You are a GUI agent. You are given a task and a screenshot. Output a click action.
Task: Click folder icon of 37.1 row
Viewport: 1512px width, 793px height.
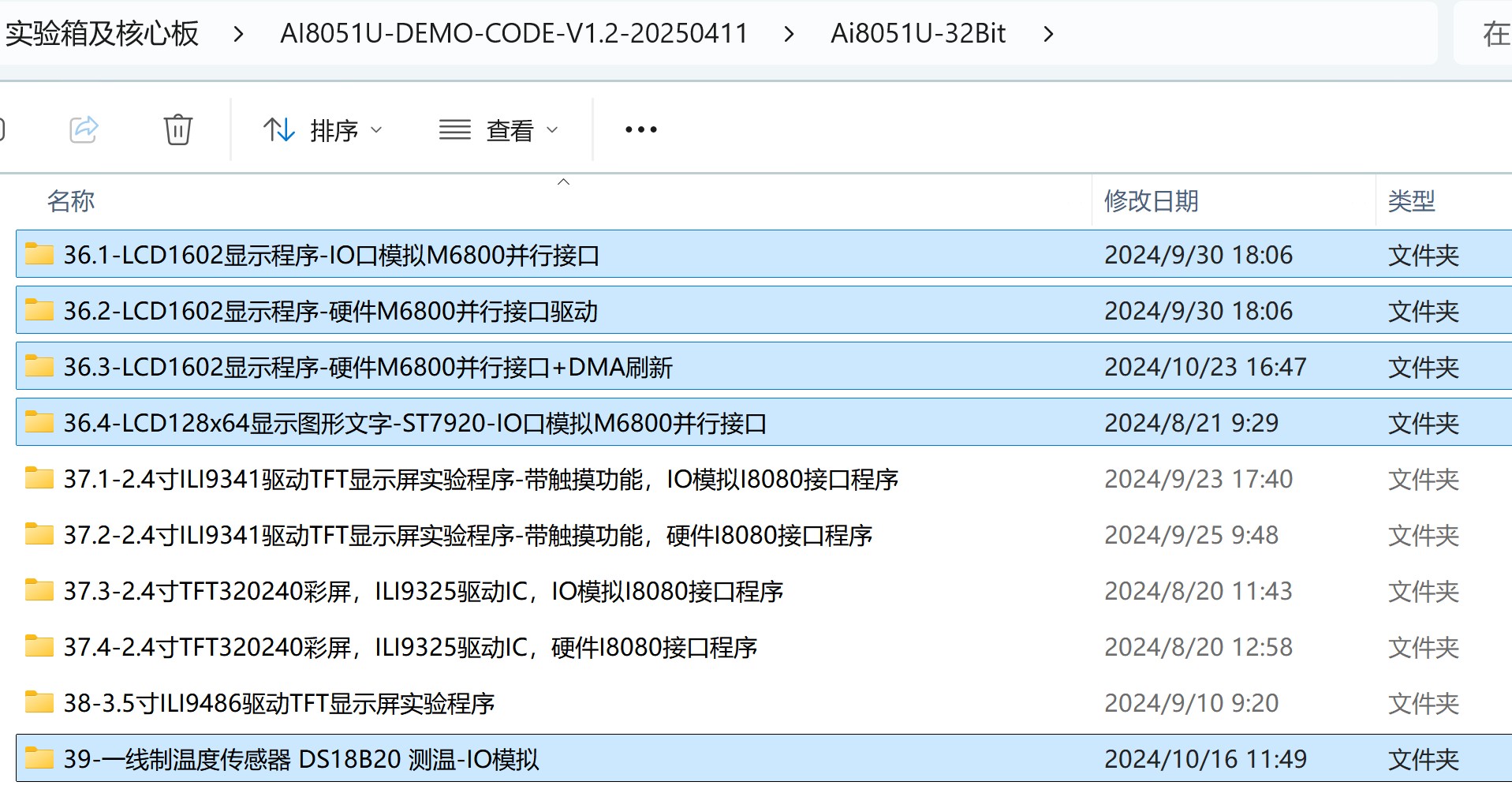39,477
